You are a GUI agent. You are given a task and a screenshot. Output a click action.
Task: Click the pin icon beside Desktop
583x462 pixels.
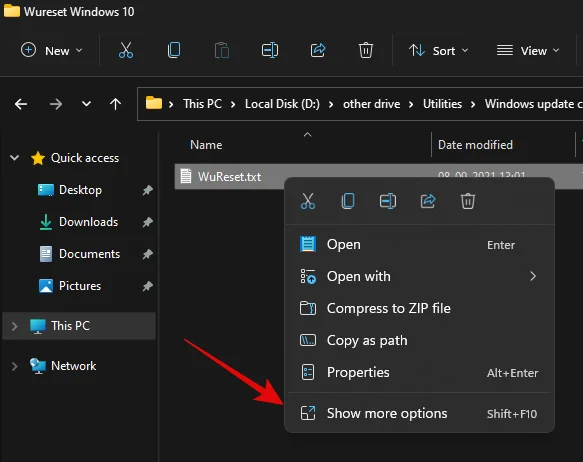click(x=148, y=190)
